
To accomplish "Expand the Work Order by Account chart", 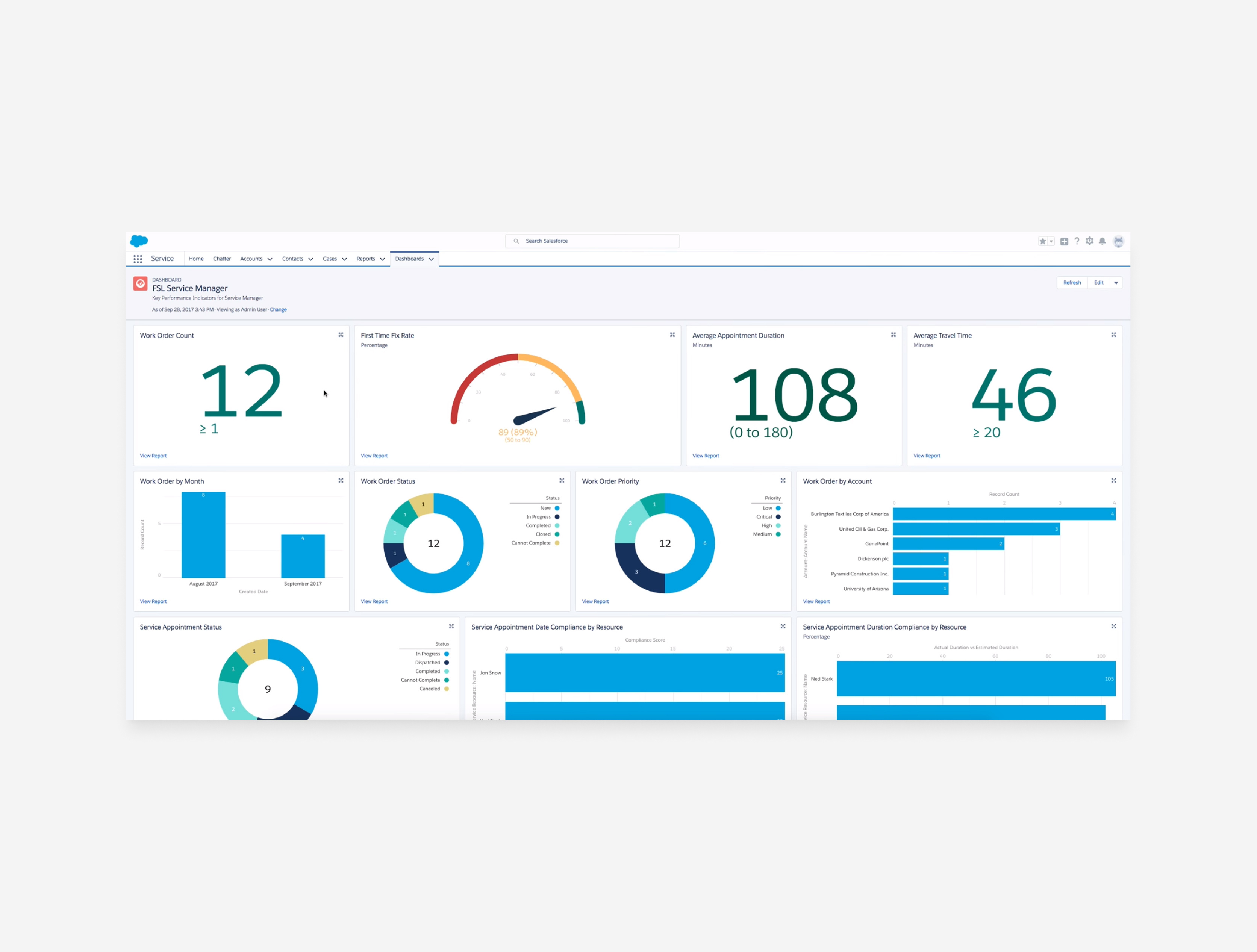I will 1113,481.
